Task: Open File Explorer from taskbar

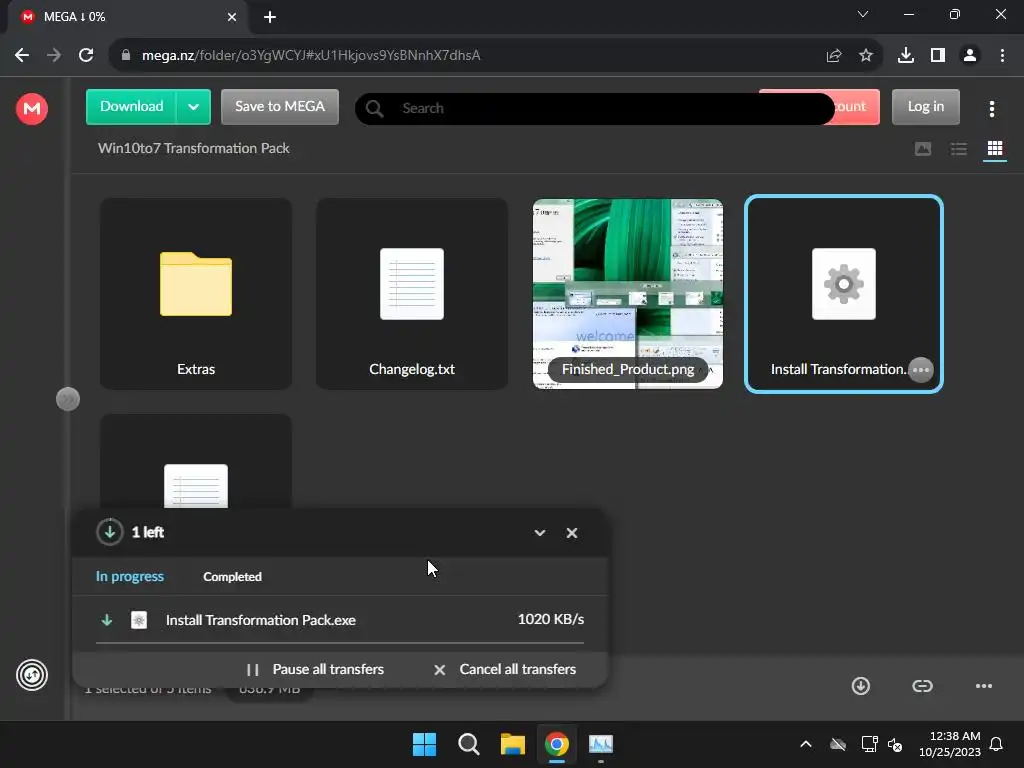Action: pyautogui.click(x=513, y=744)
